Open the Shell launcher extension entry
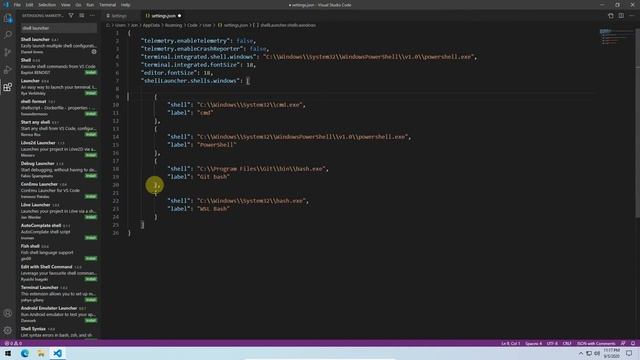 coord(59,46)
